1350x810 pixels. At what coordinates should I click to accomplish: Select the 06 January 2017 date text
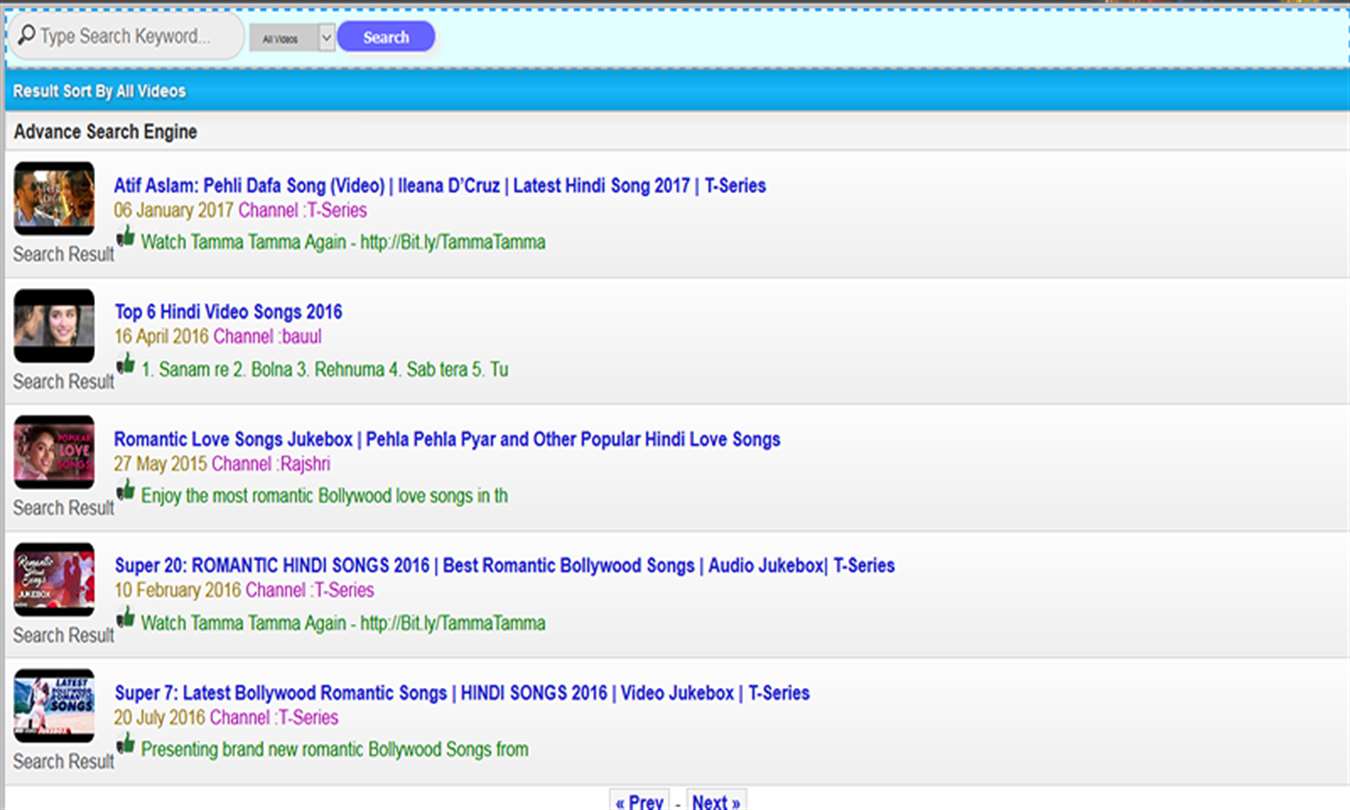coord(174,210)
